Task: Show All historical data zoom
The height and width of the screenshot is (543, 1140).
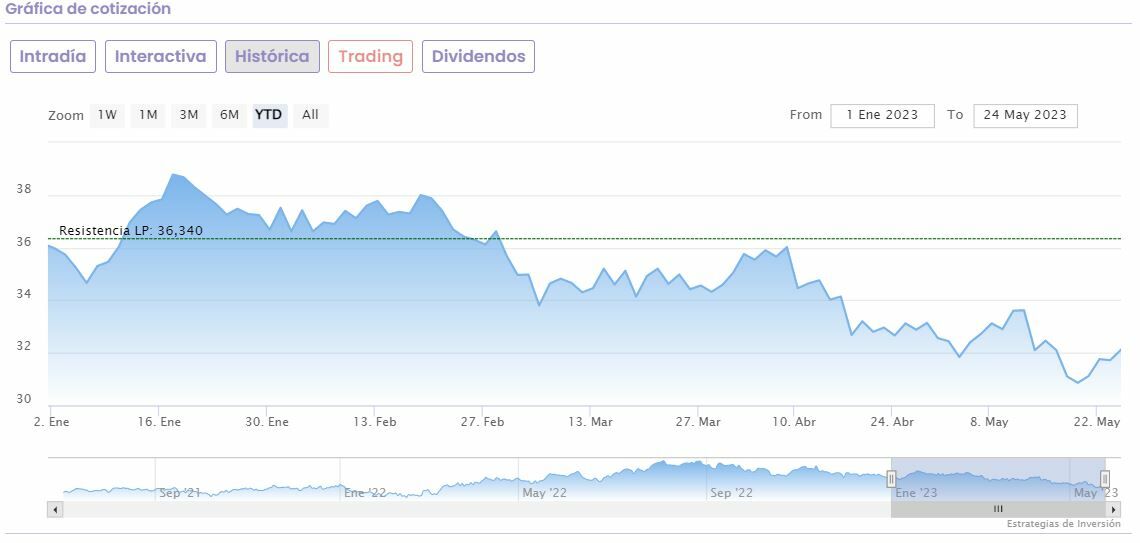Action: pyautogui.click(x=310, y=115)
